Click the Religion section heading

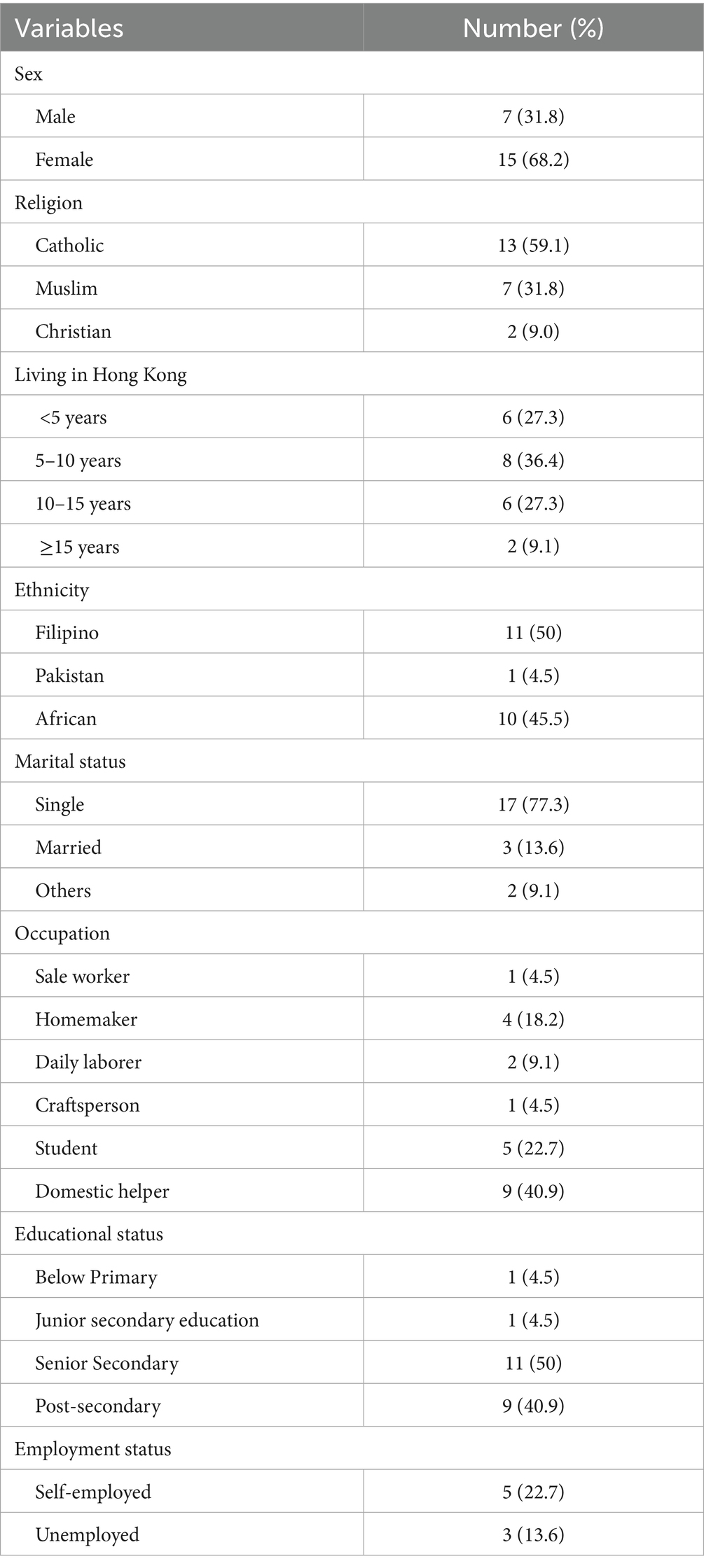pyautogui.click(x=48, y=202)
